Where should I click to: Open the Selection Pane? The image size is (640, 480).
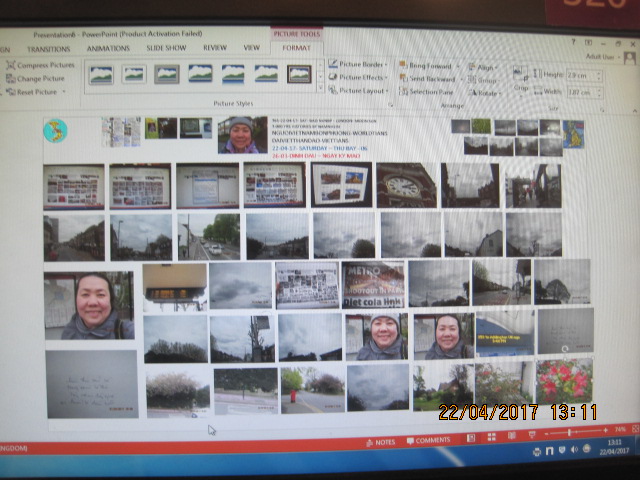[x=427, y=92]
